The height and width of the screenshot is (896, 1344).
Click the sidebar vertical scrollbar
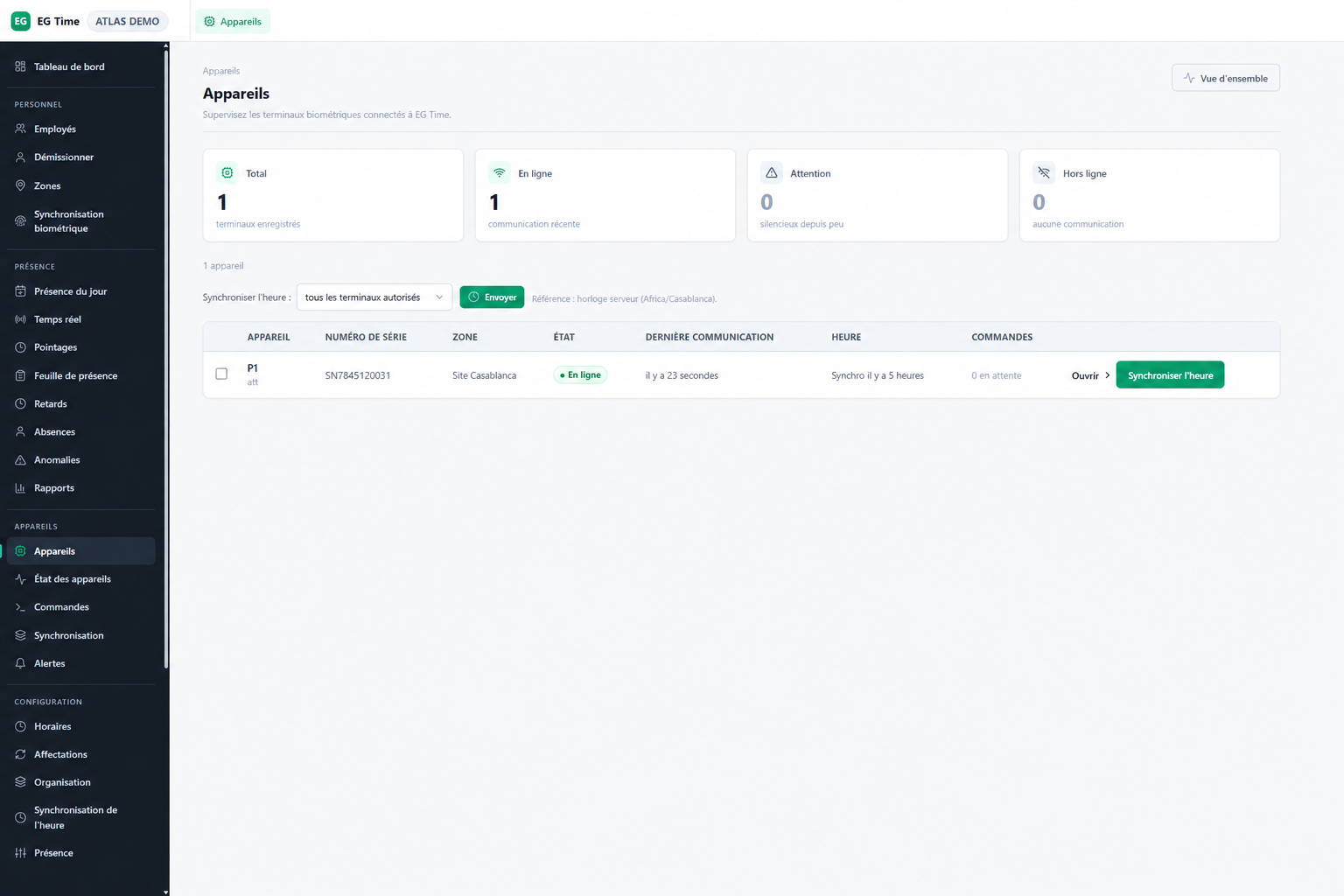[166, 359]
